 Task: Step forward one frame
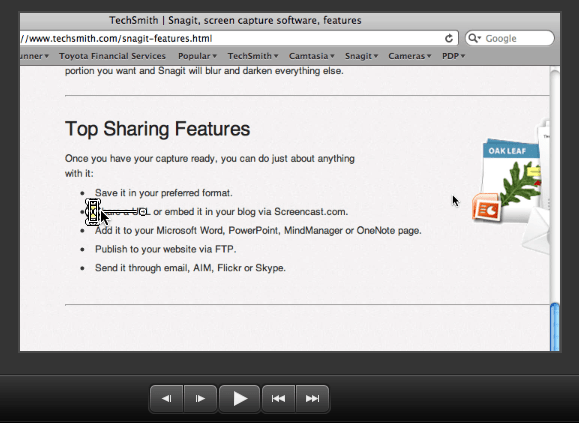pyautogui.click(x=200, y=399)
